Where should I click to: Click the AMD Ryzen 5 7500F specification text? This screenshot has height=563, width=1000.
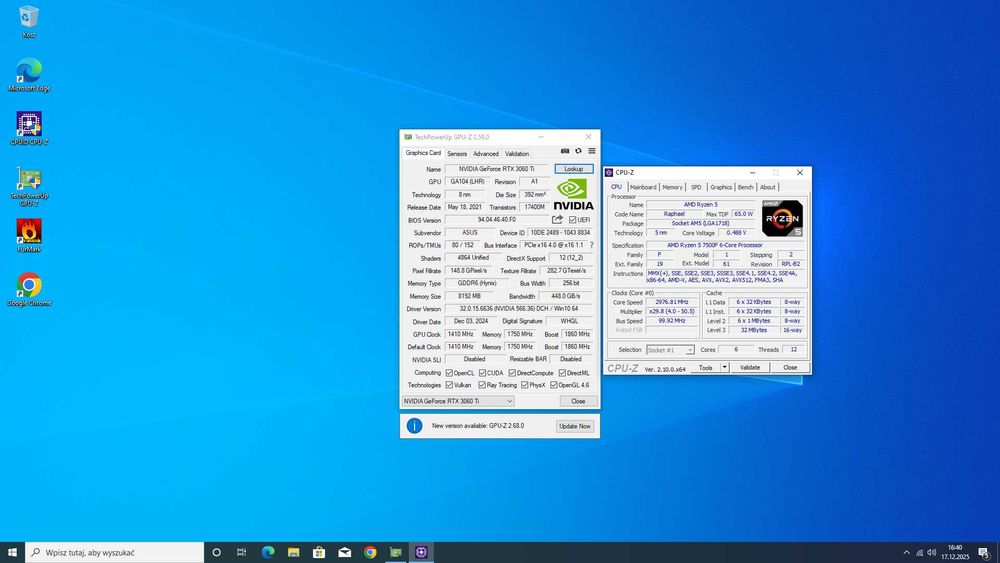714,245
